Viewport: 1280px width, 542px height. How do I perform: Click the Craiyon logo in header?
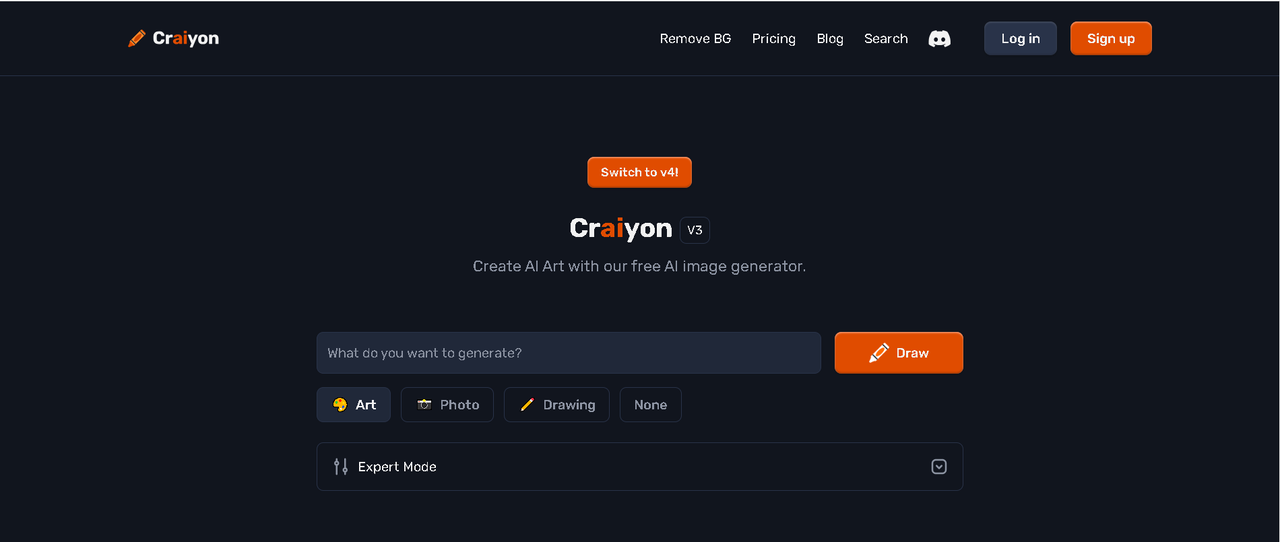pos(174,38)
